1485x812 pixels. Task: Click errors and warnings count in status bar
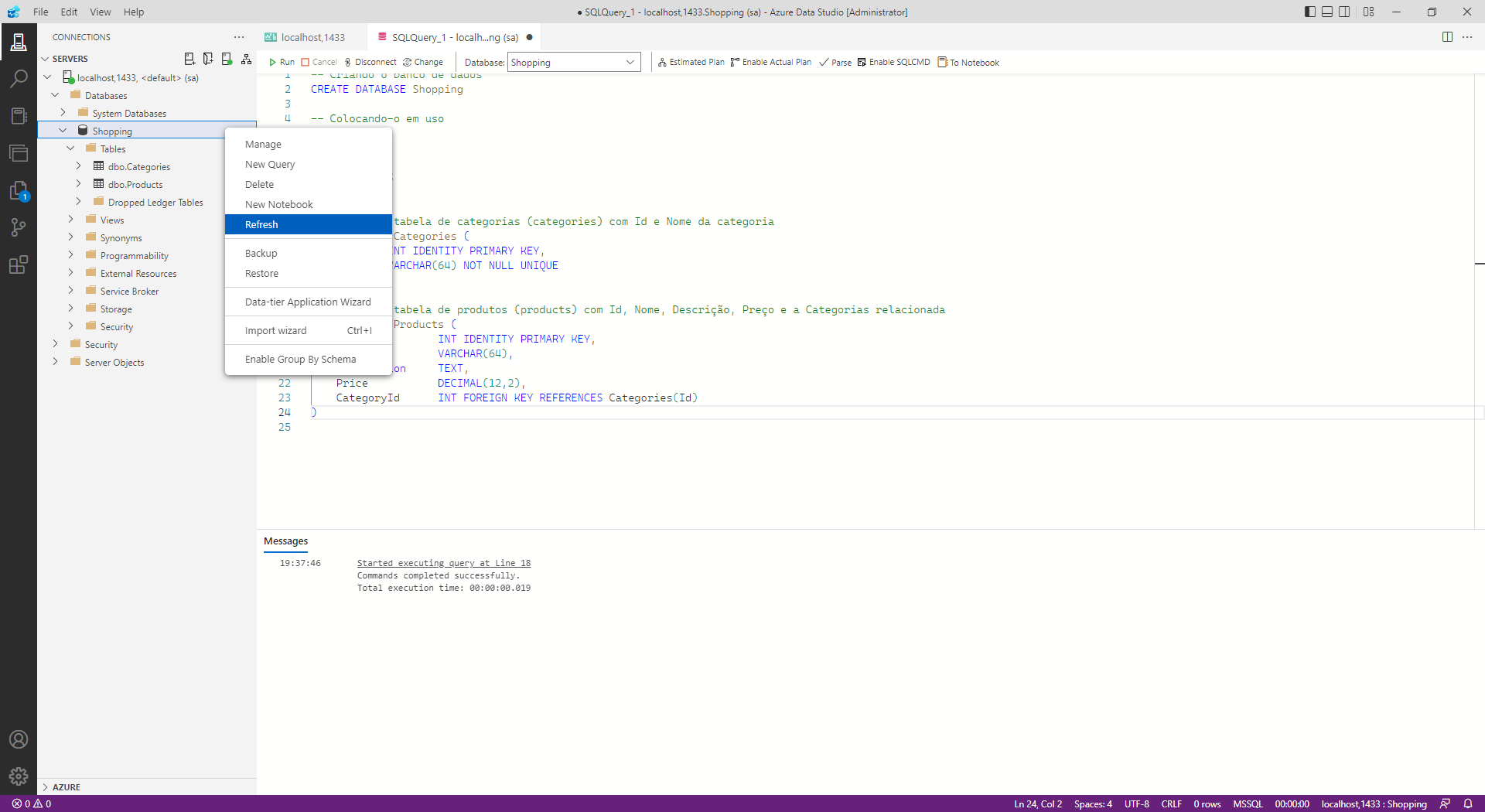coord(32,803)
